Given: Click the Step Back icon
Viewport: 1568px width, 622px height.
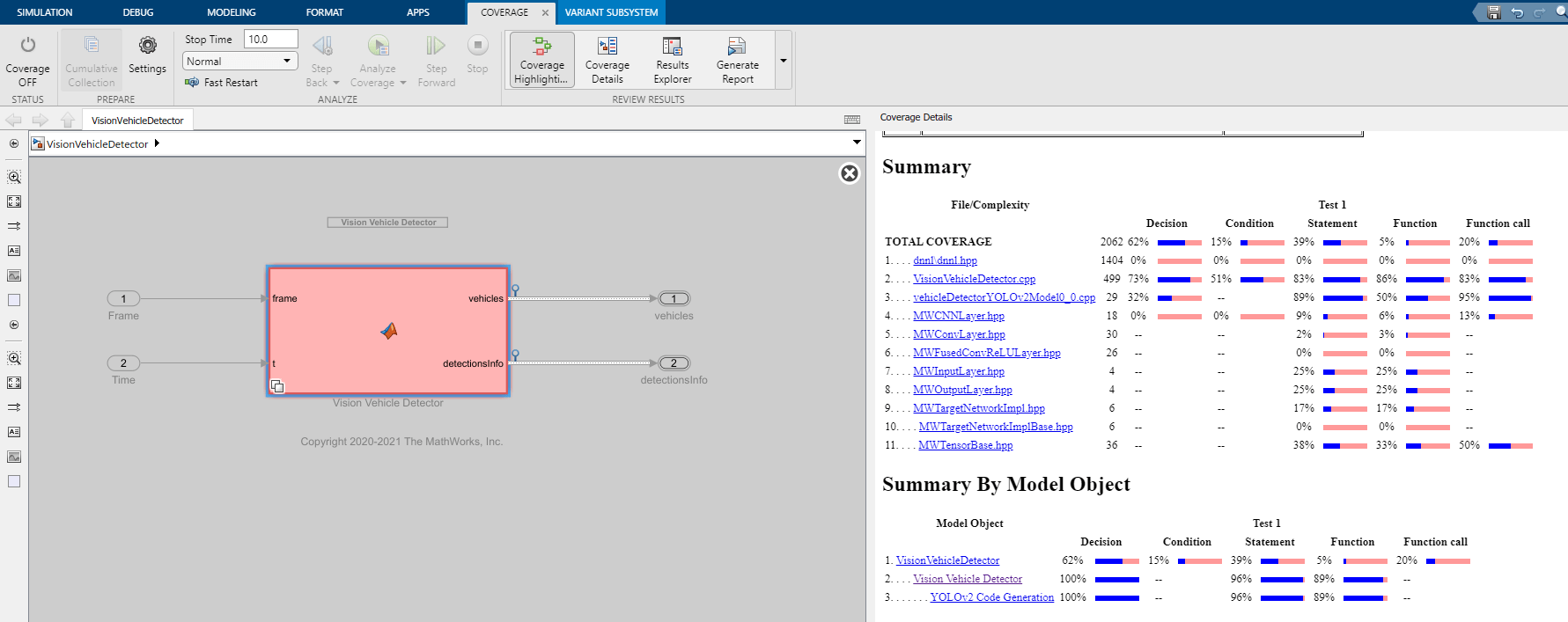Looking at the screenshot, I should coord(323,45).
